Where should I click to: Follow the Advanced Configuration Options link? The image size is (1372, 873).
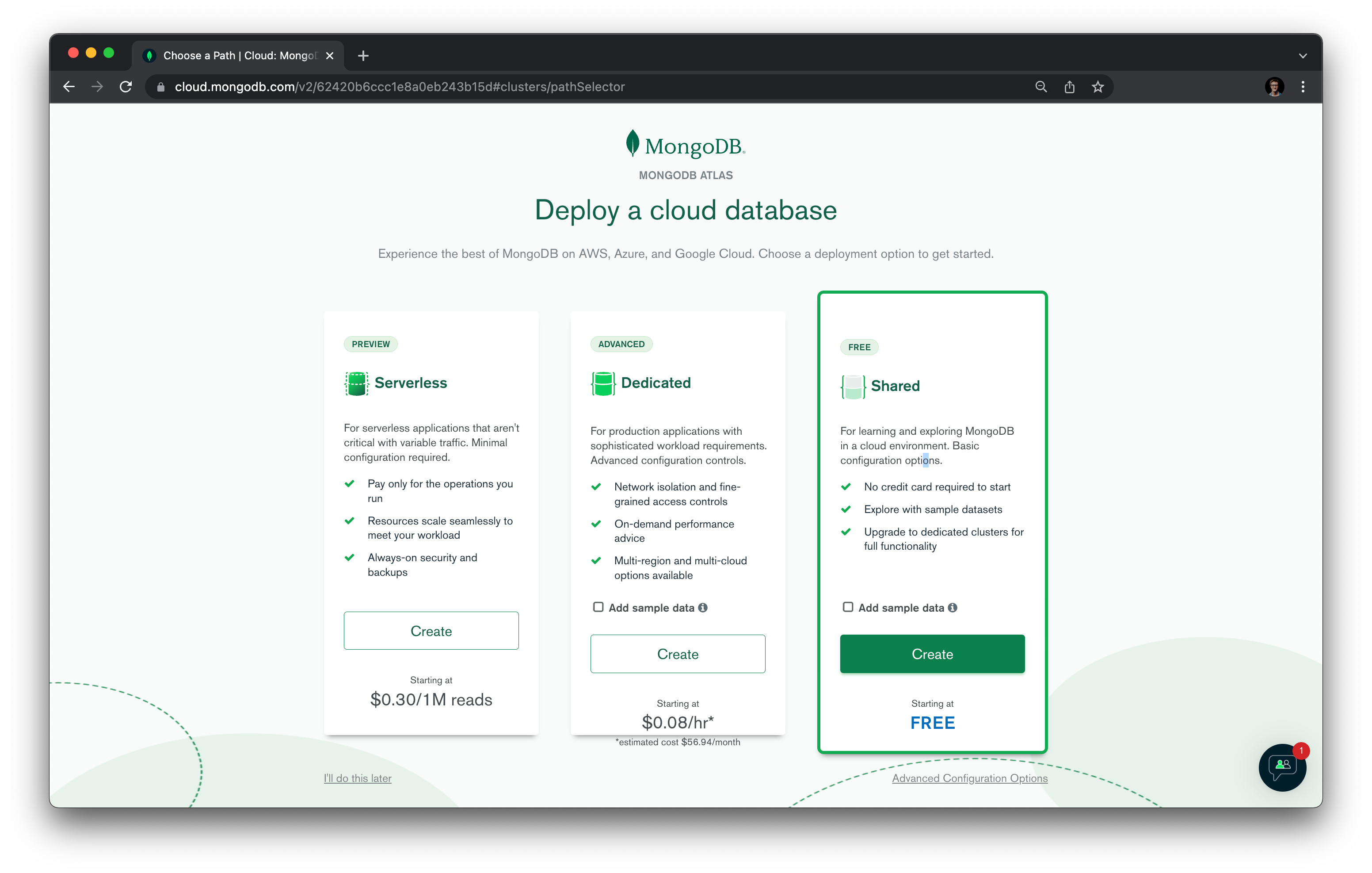click(x=970, y=778)
